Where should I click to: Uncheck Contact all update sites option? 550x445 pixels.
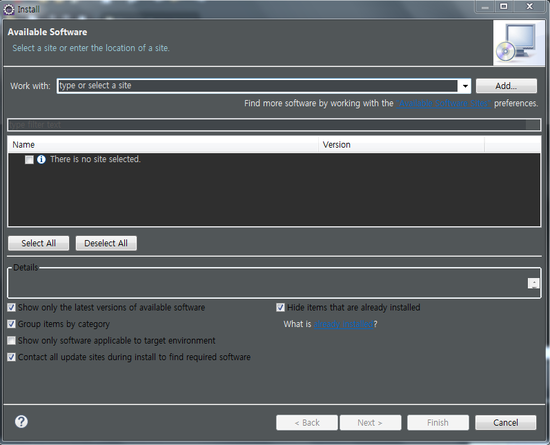[11, 357]
